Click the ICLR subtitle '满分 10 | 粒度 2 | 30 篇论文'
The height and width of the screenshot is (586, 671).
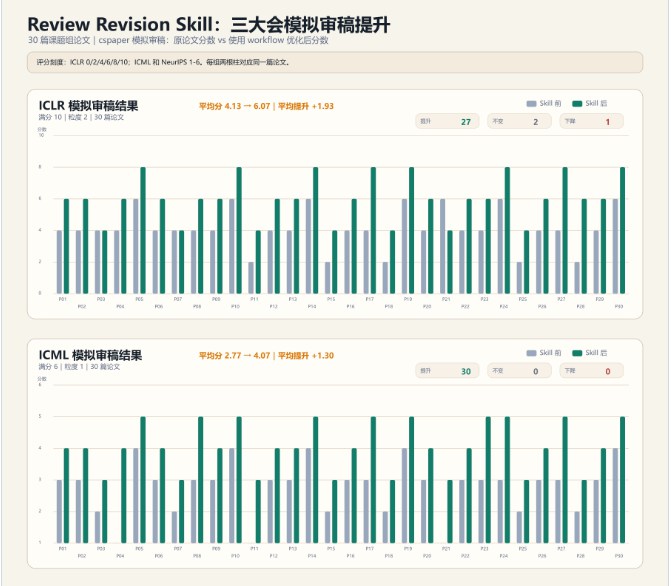[x=81, y=117]
